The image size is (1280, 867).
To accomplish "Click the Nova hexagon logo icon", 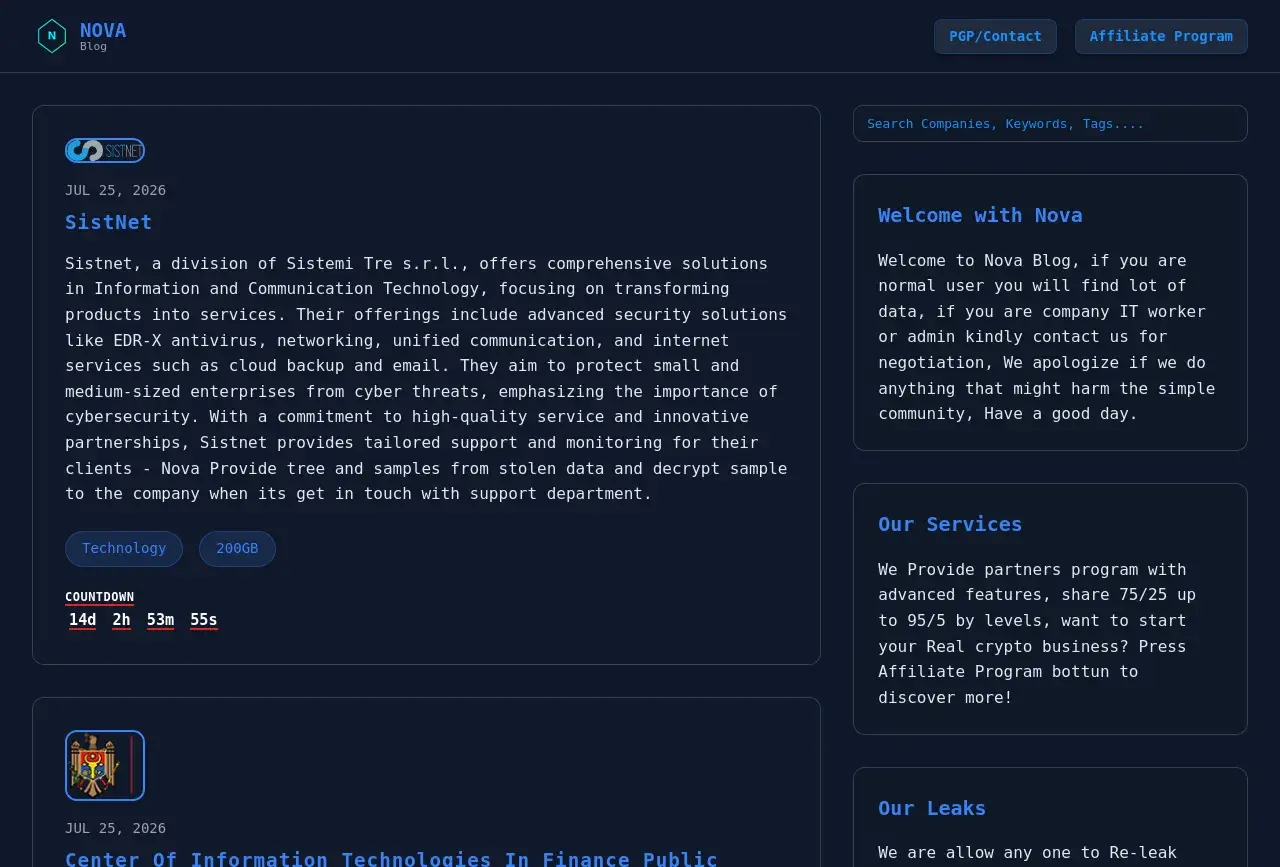I will pyautogui.click(x=52, y=36).
